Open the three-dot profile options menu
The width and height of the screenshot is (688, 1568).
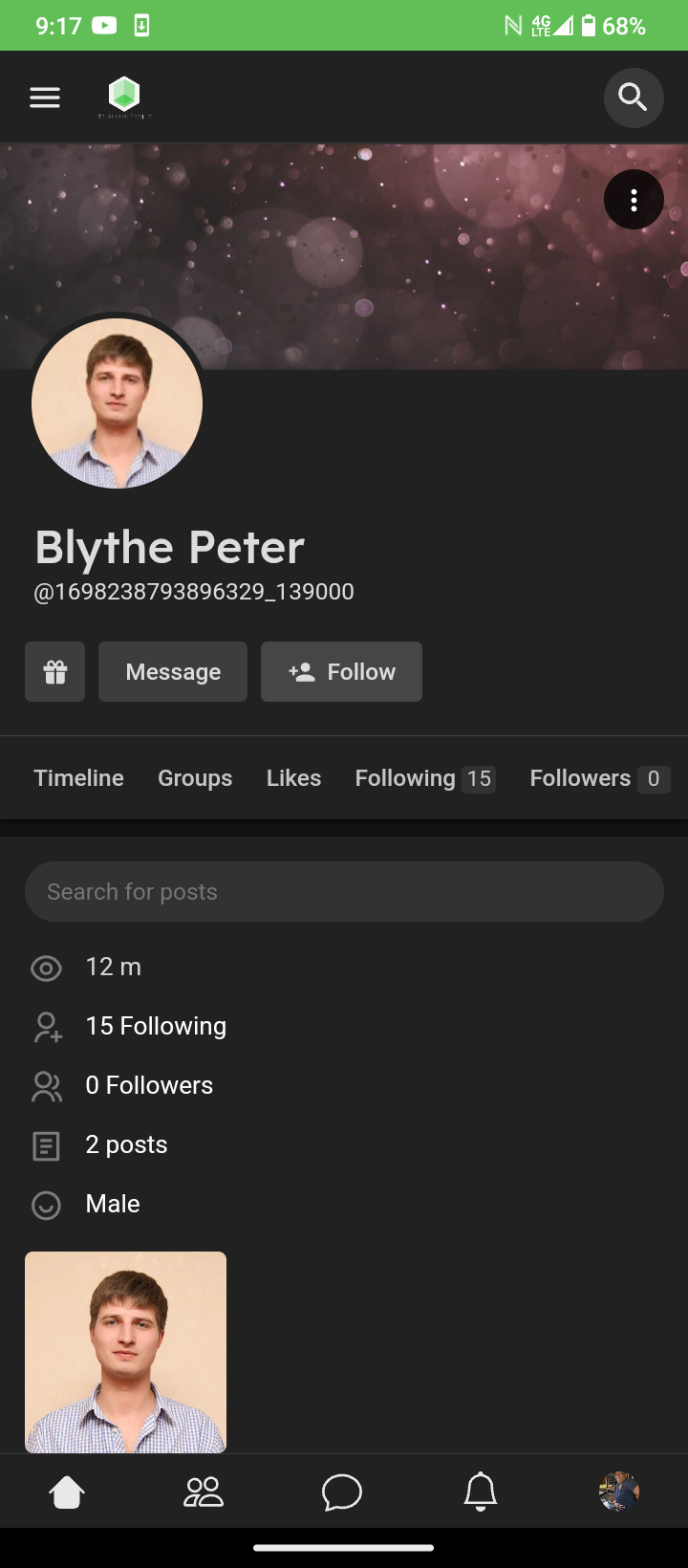click(634, 200)
